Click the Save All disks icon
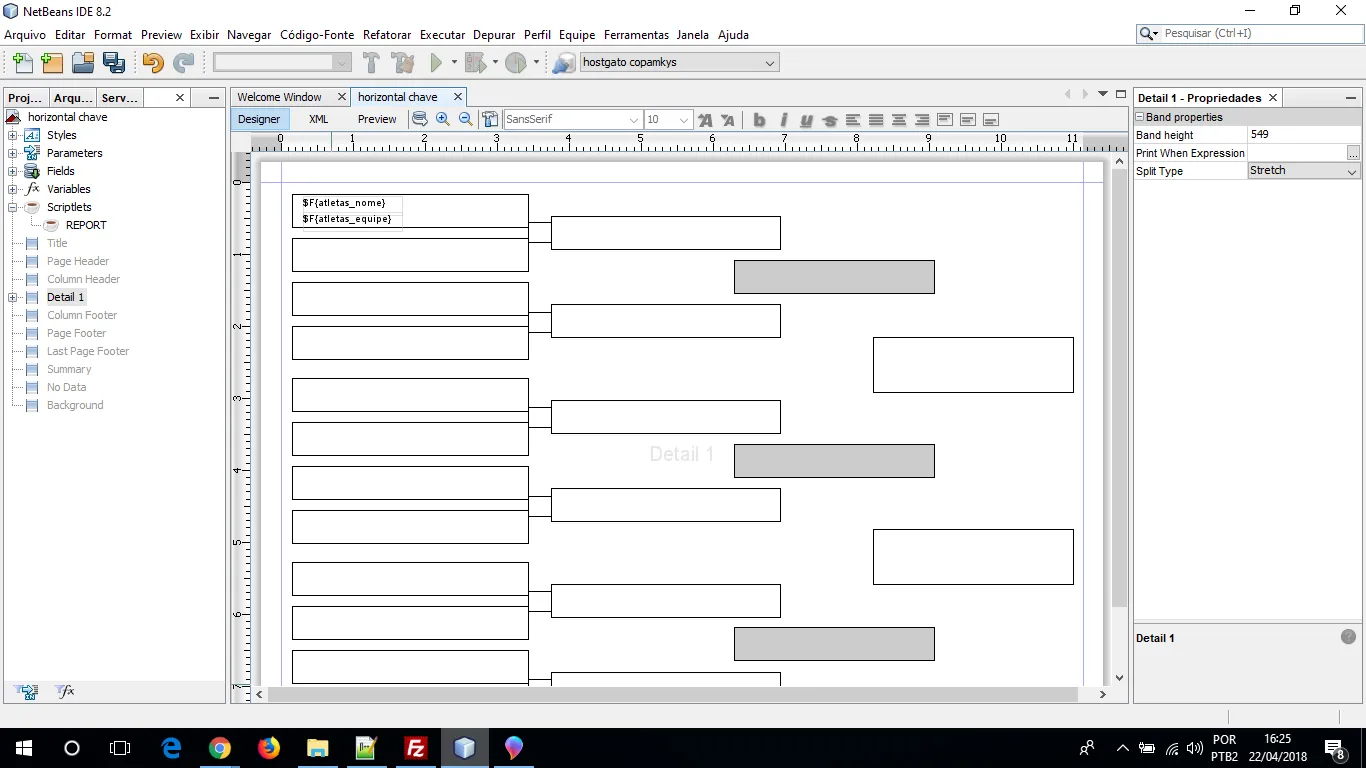This screenshot has width=1366, height=768. pyautogui.click(x=114, y=62)
